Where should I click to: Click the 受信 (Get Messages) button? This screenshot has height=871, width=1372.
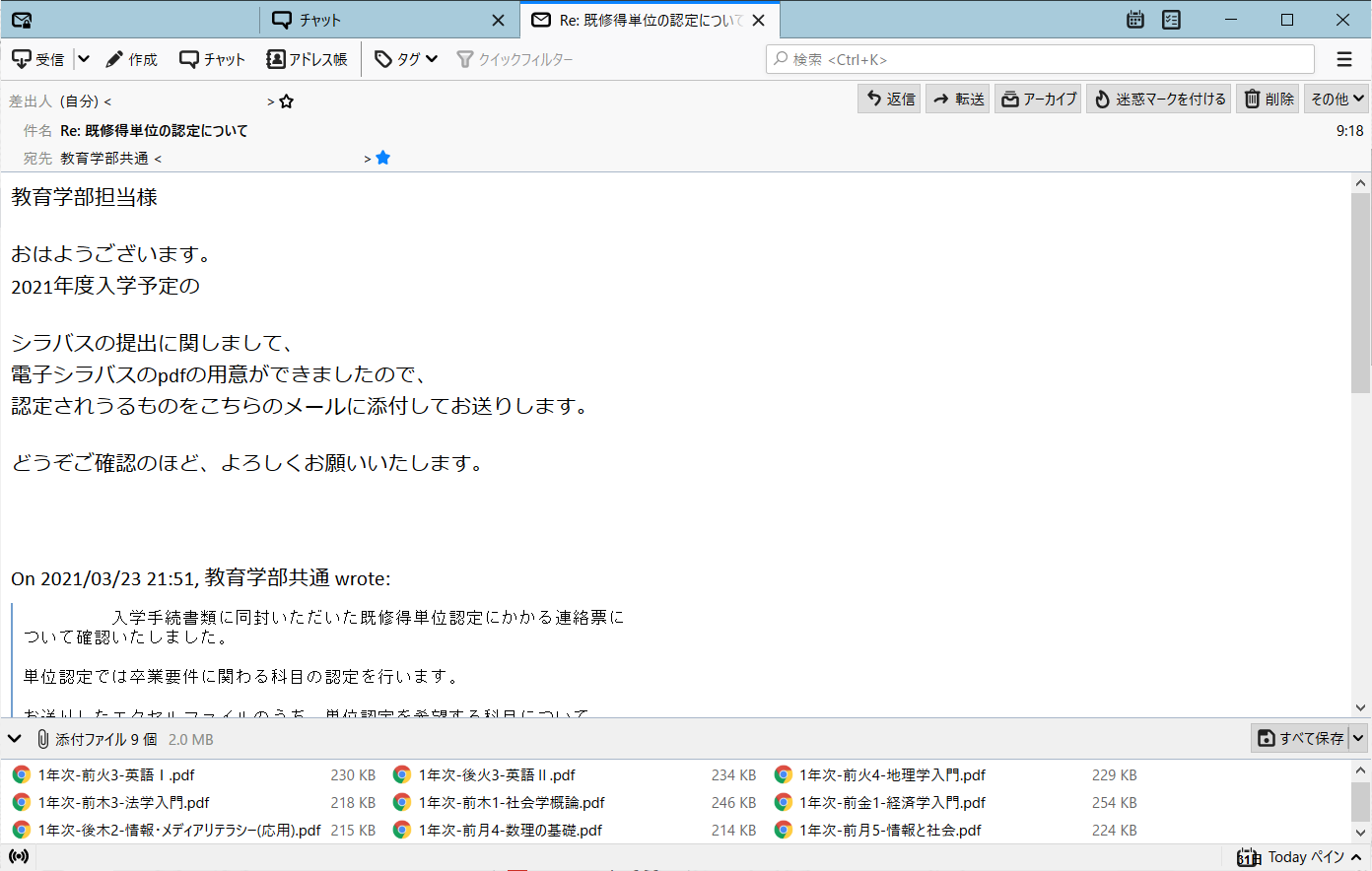pyautogui.click(x=38, y=59)
